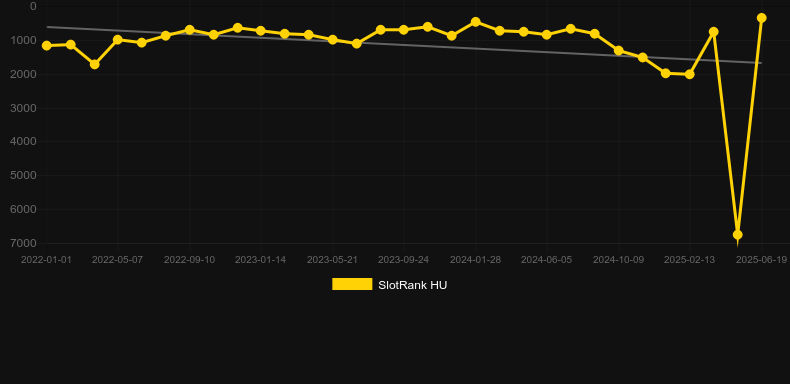The image size is (790, 384).
Task: Select the data point above 2023-09-24
Action: pyautogui.click(x=404, y=30)
